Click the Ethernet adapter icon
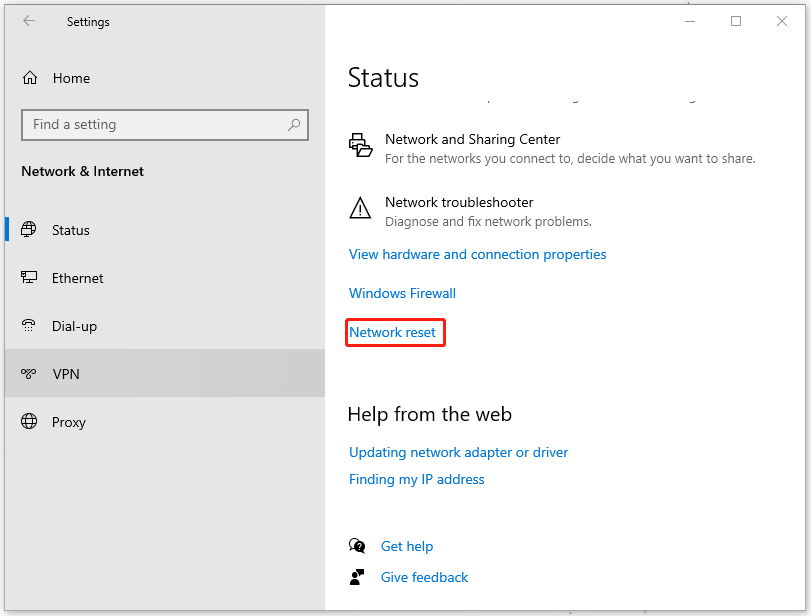 (30, 278)
